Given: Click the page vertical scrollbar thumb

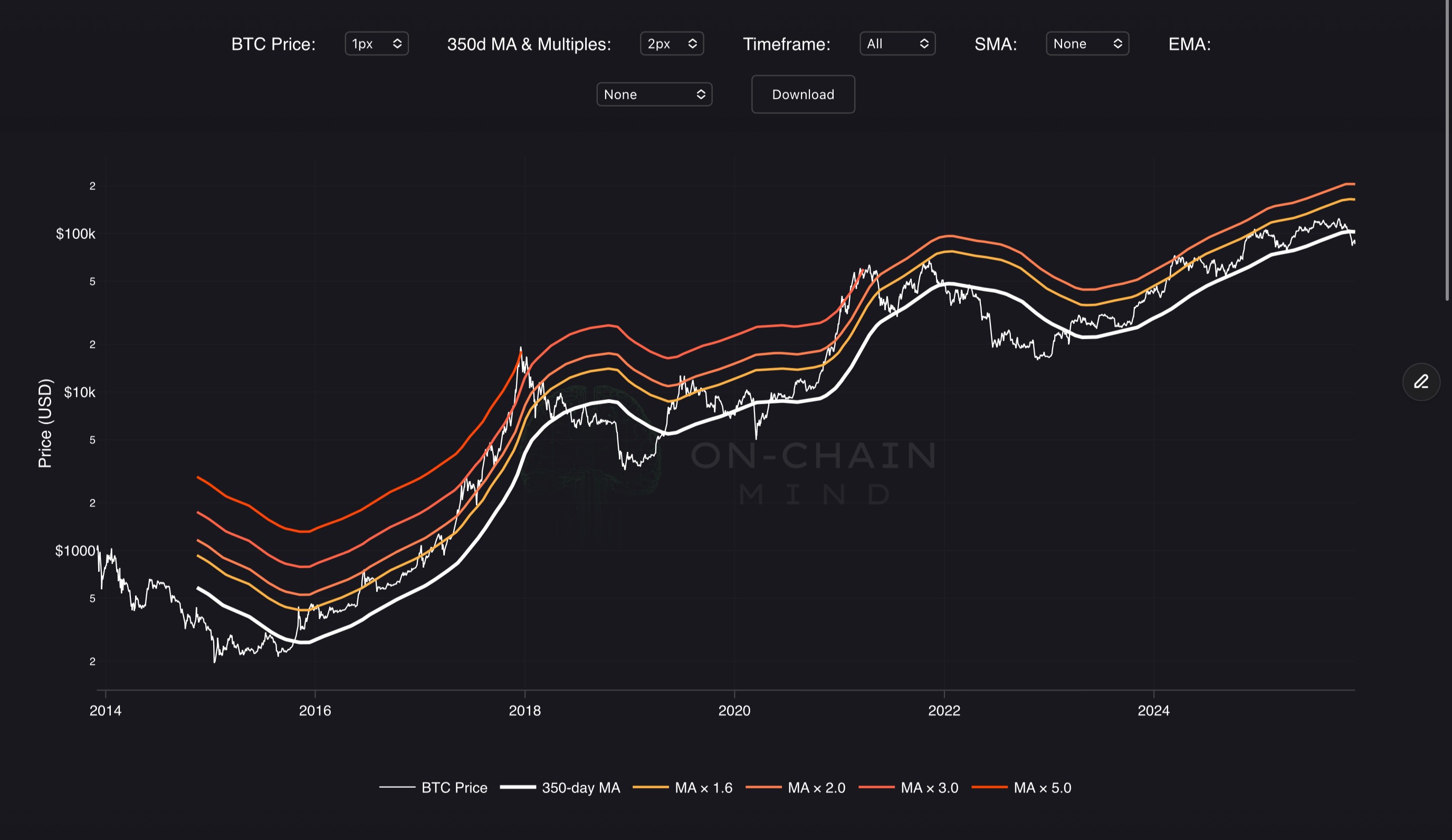Looking at the screenshot, I should pyautogui.click(x=1447, y=150).
